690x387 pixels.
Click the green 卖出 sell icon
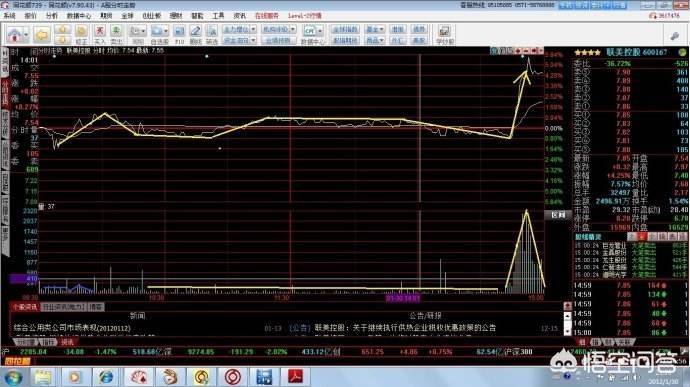[116, 31]
